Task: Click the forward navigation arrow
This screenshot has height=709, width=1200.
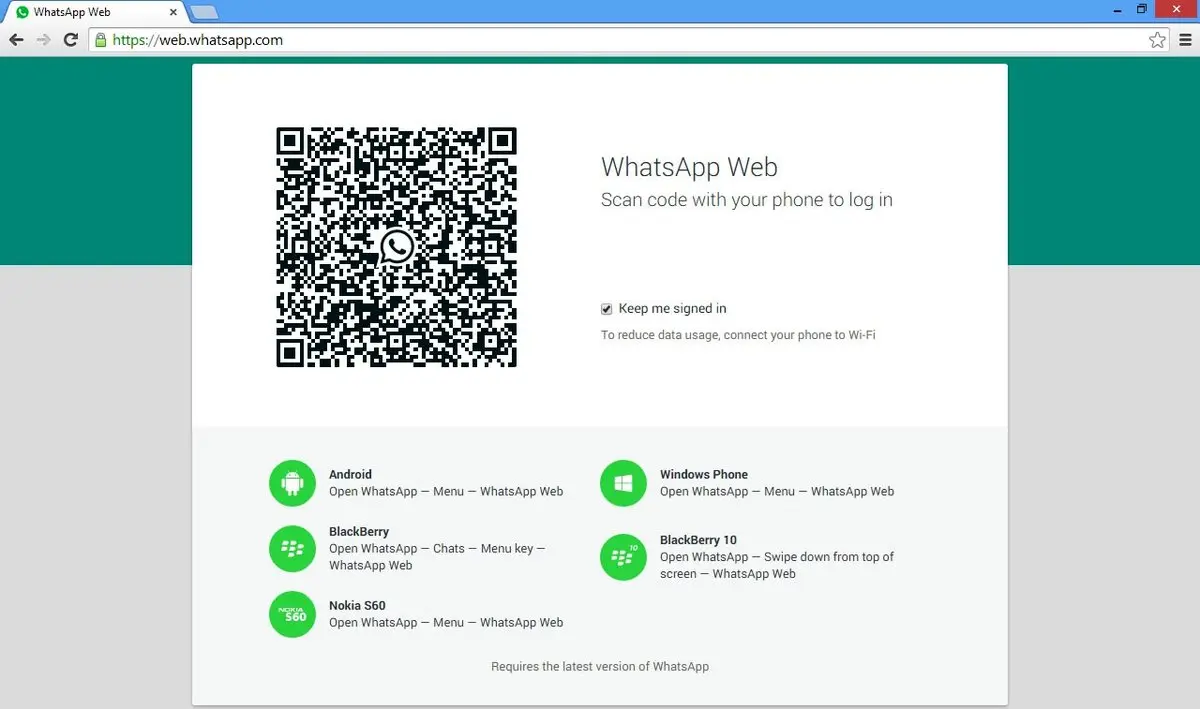Action: click(43, 40)
